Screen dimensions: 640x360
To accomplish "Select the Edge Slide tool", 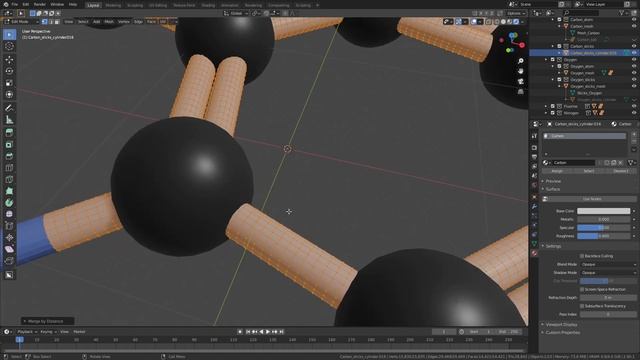I will 9,226.
